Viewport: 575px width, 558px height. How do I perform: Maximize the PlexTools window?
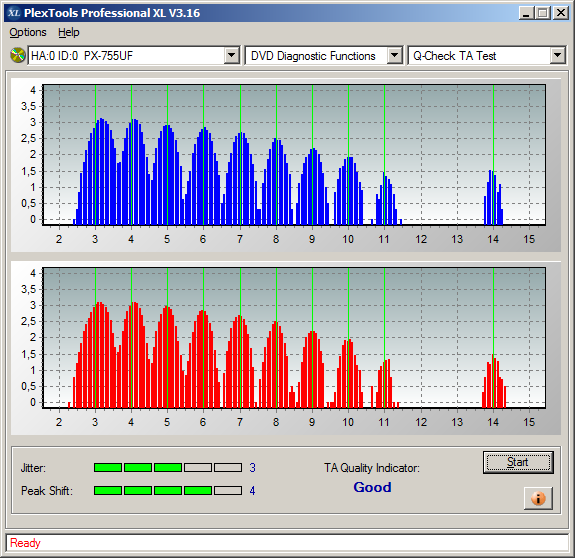click(x=543, y=13)
